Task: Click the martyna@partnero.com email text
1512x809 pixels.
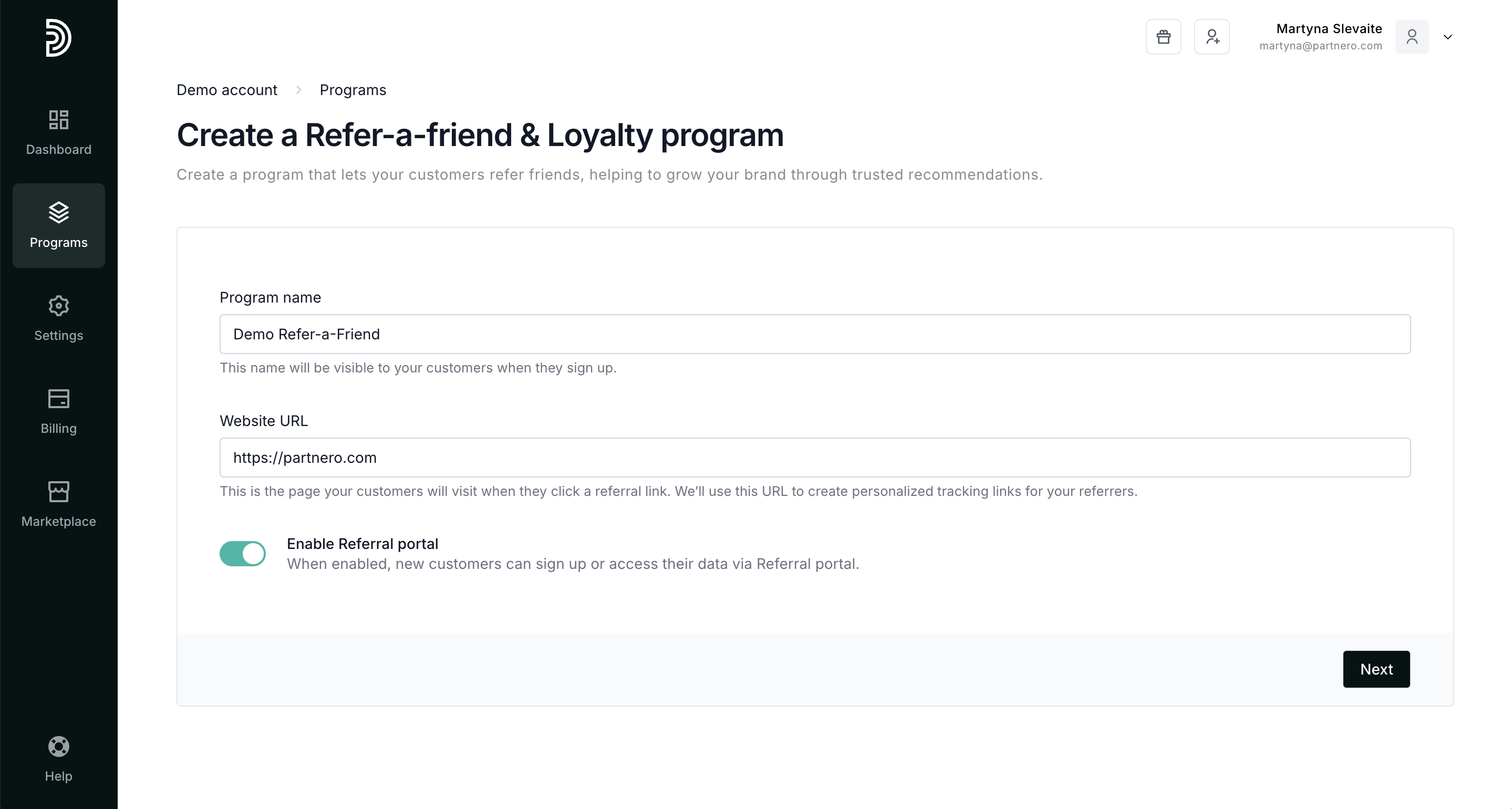Action: pyautogui.click(x=1320, y=46)
